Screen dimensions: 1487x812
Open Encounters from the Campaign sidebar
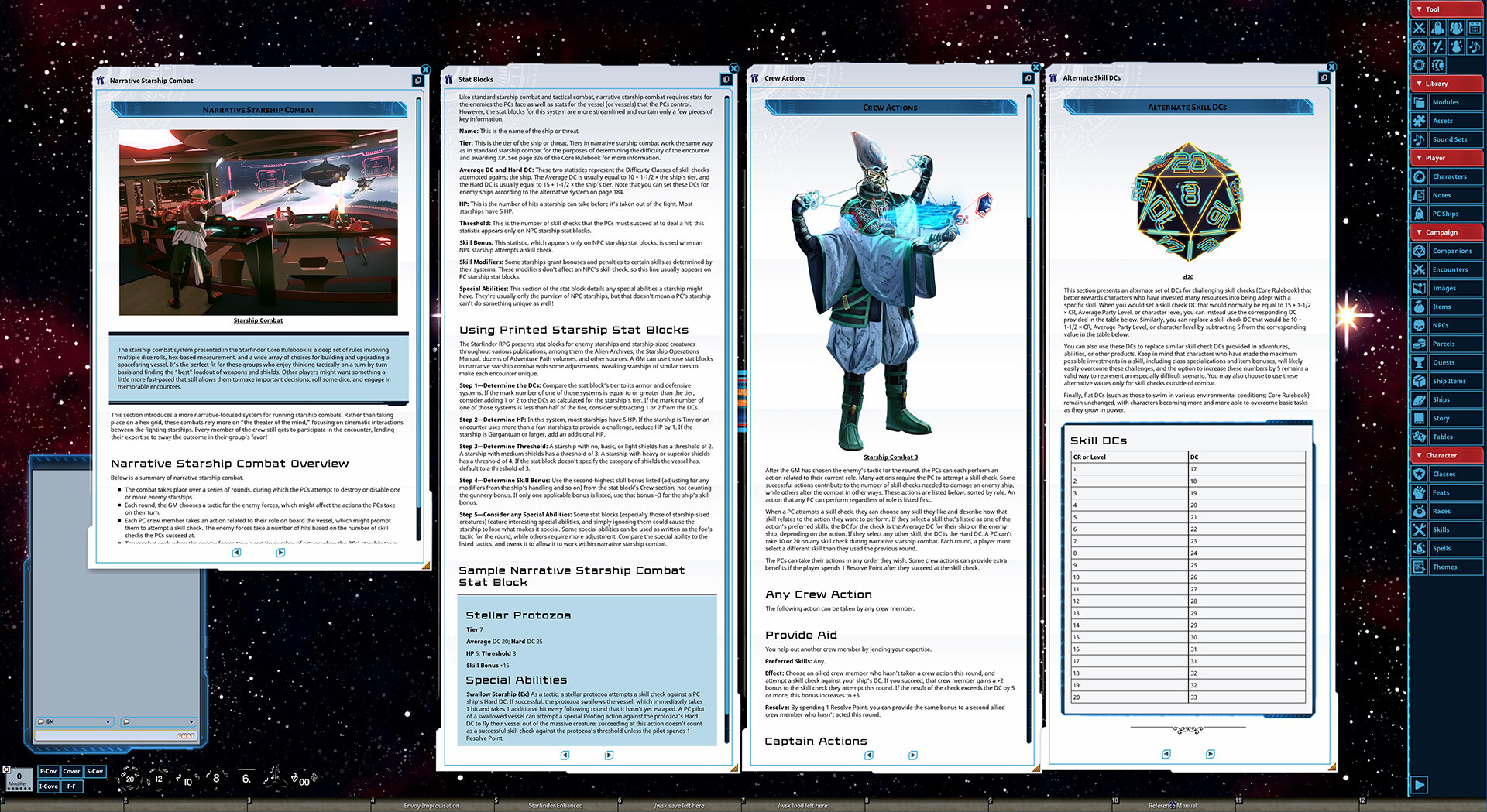1449,269
